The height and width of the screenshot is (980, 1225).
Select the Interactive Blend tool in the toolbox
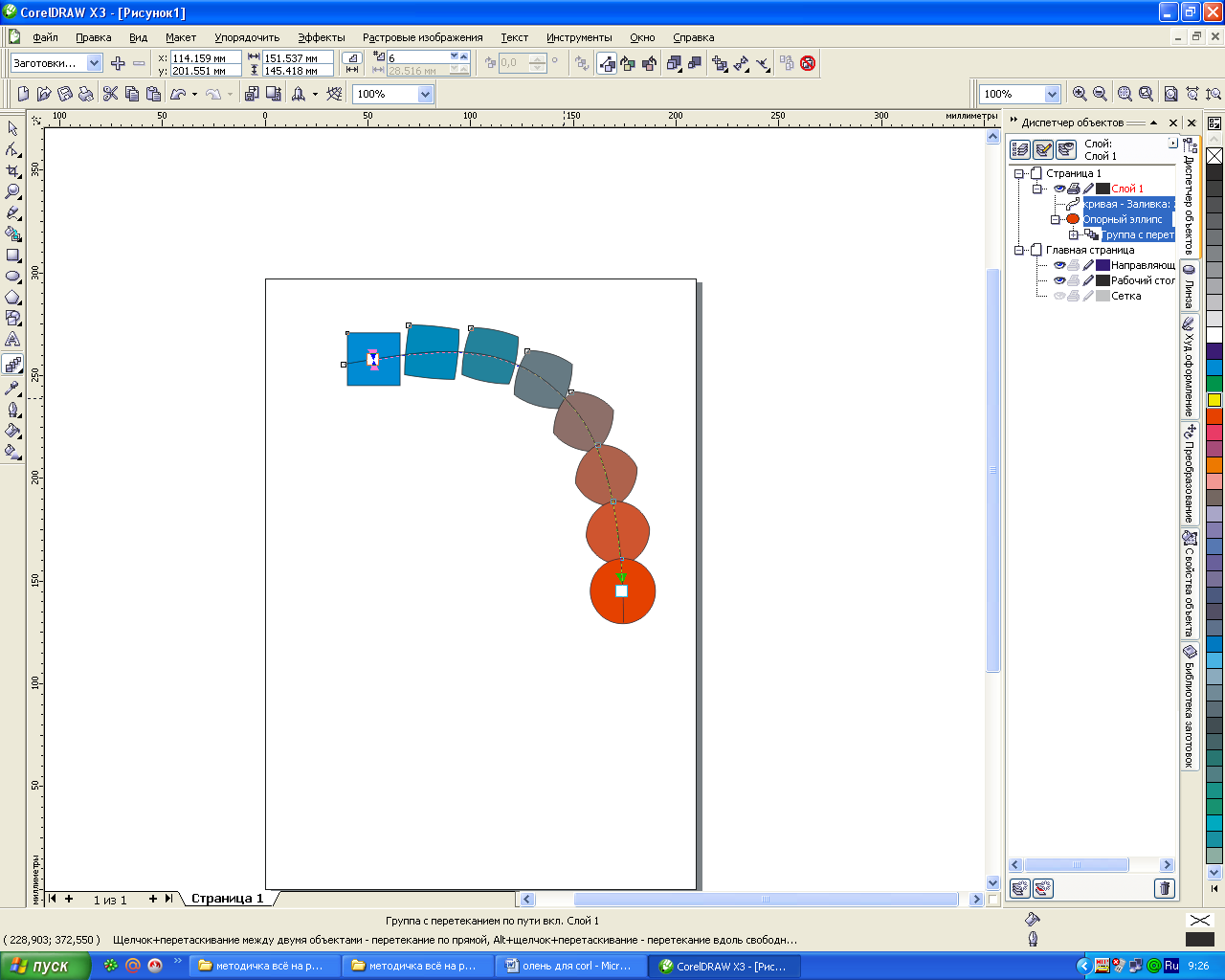pyautogui.click(x=12, y=365)
